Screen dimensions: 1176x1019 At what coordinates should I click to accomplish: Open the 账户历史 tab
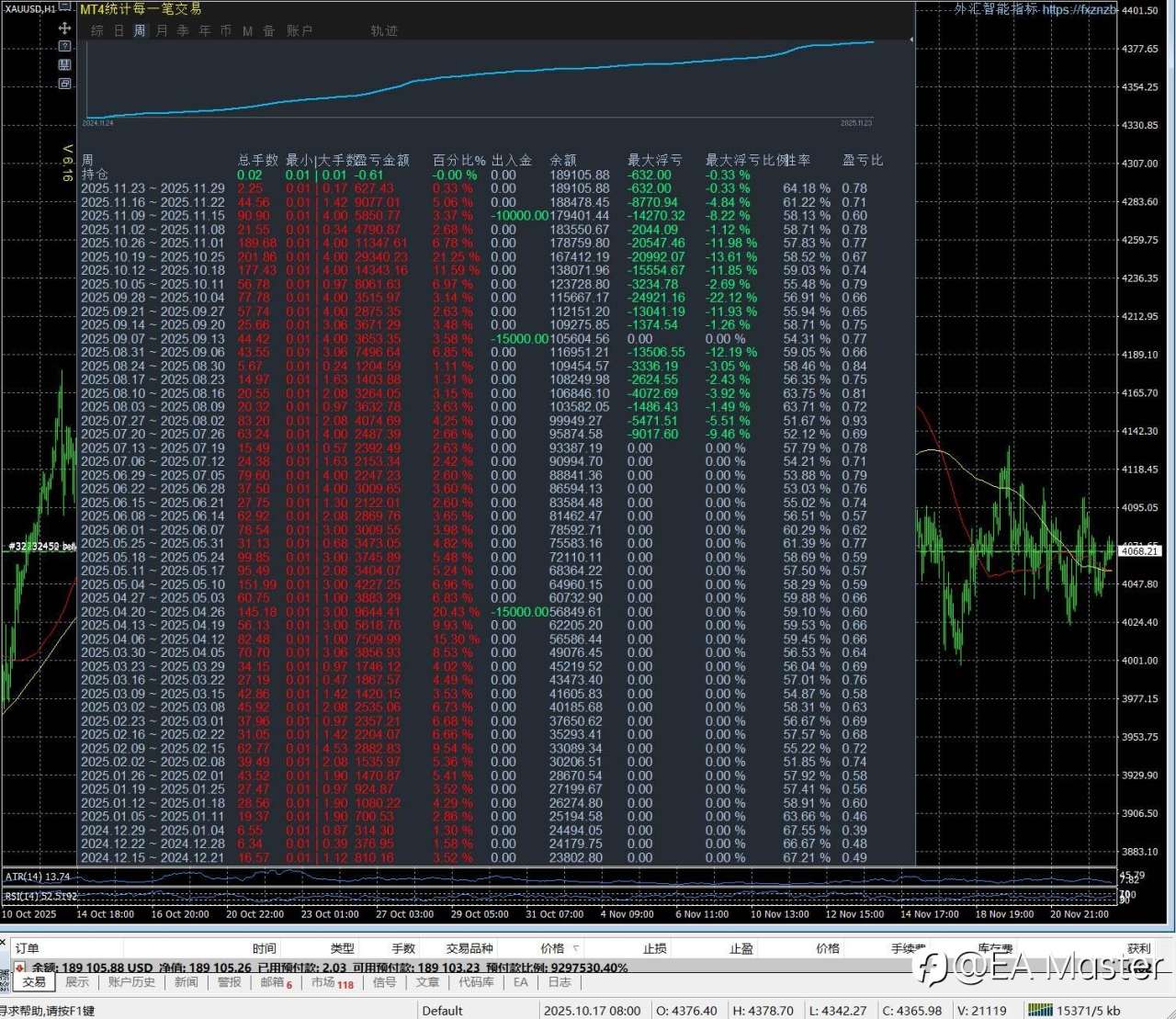pos(131,982)
